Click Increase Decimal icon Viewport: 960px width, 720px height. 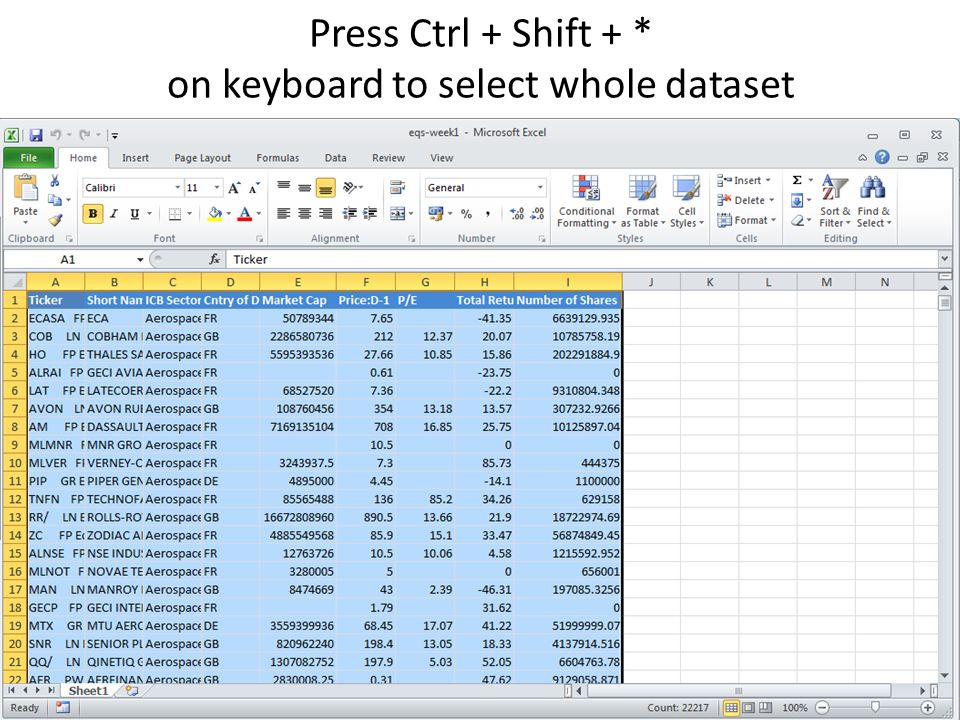517,214
